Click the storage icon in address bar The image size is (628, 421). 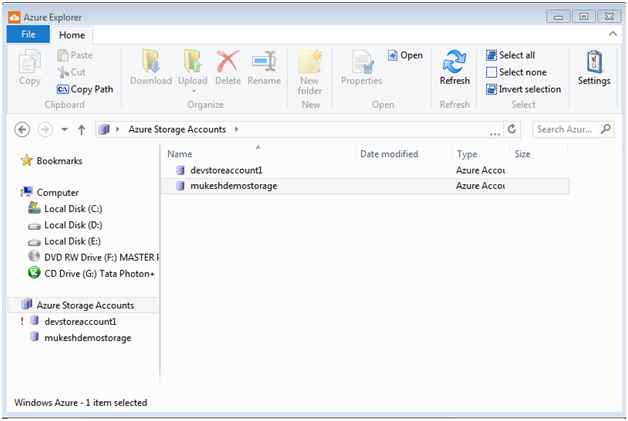105,129
